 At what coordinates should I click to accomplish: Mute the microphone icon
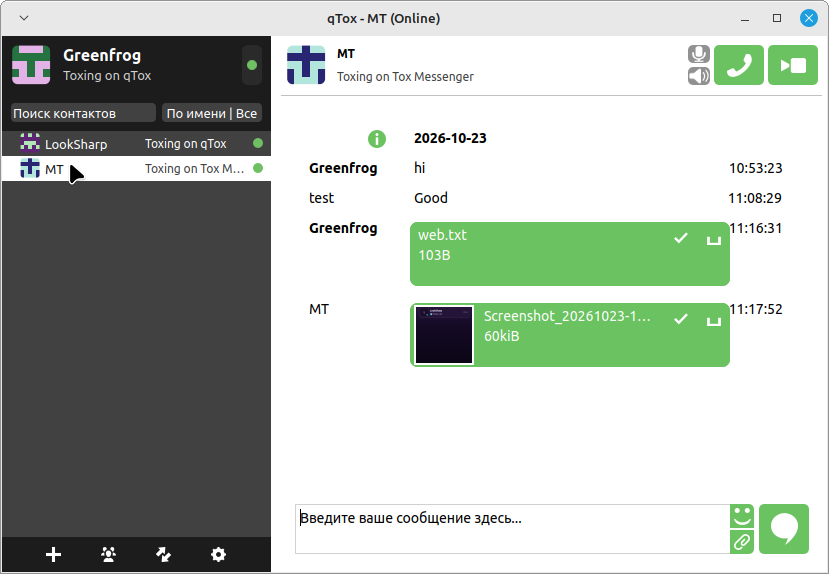coord(698,54)
